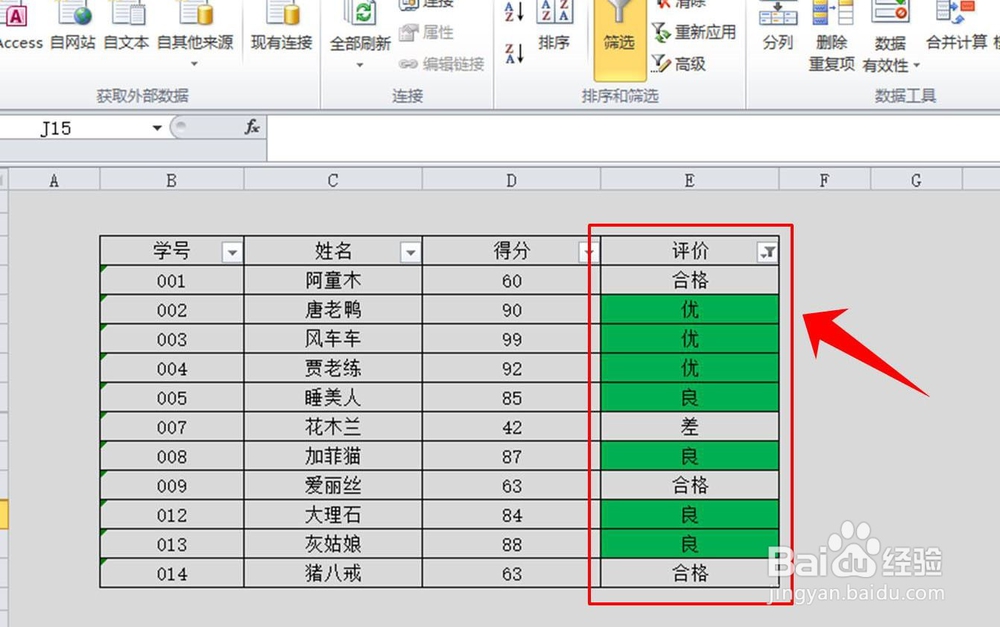Open the 姓名 filter dropdown
Image resolution: width=1000 pixels, height=627 pixels.
411,253
